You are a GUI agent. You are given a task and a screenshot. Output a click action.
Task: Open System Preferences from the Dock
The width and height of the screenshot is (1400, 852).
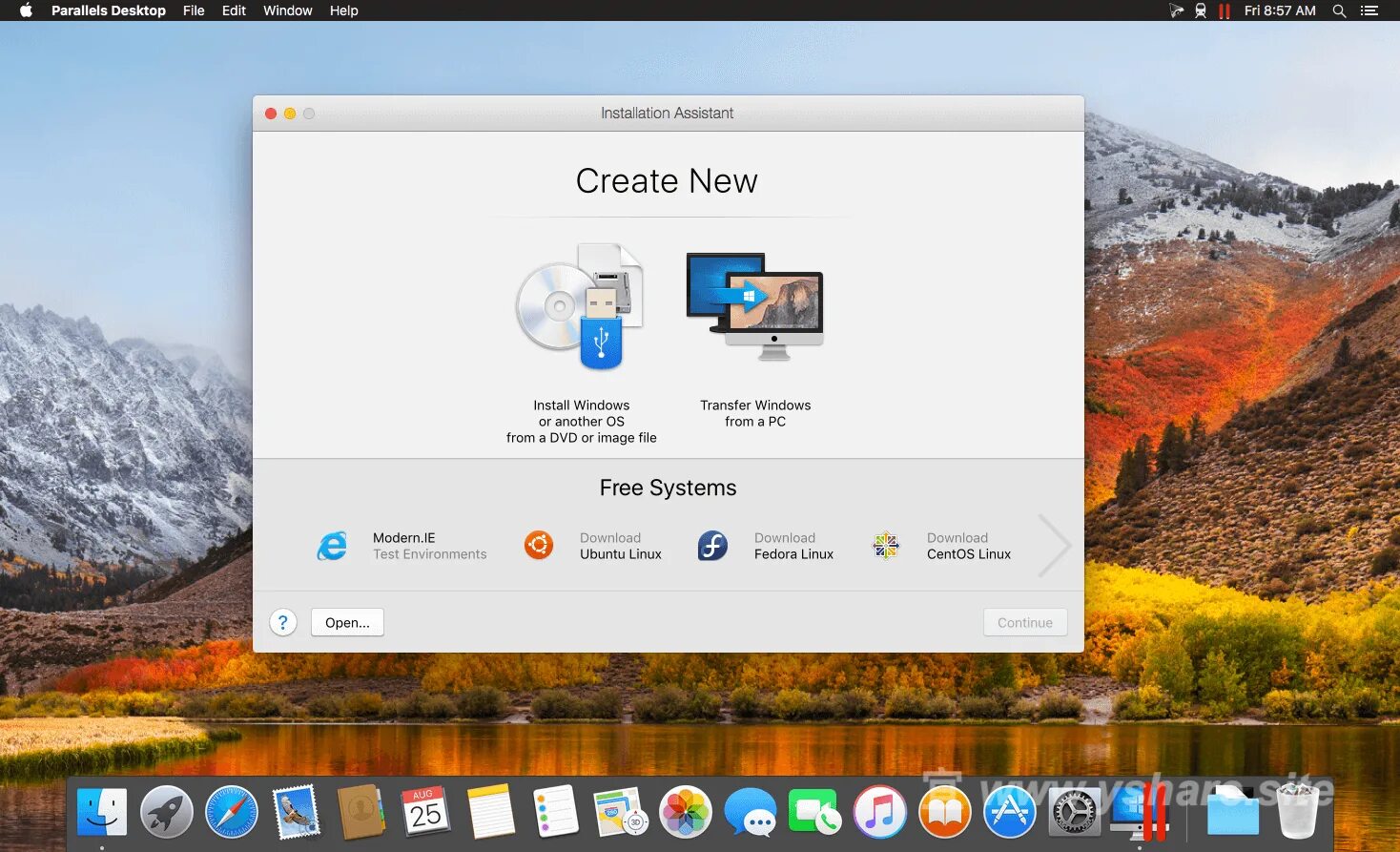click(1074, 812)
